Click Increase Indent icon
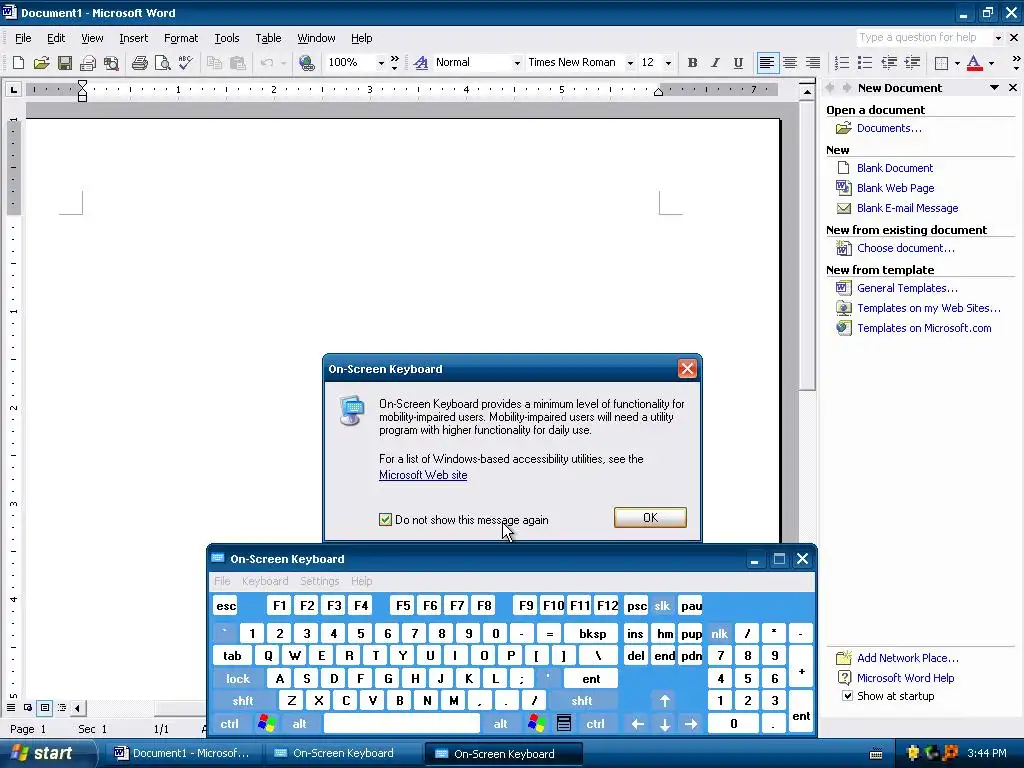The image size is (1024, 768). point(912,63)
